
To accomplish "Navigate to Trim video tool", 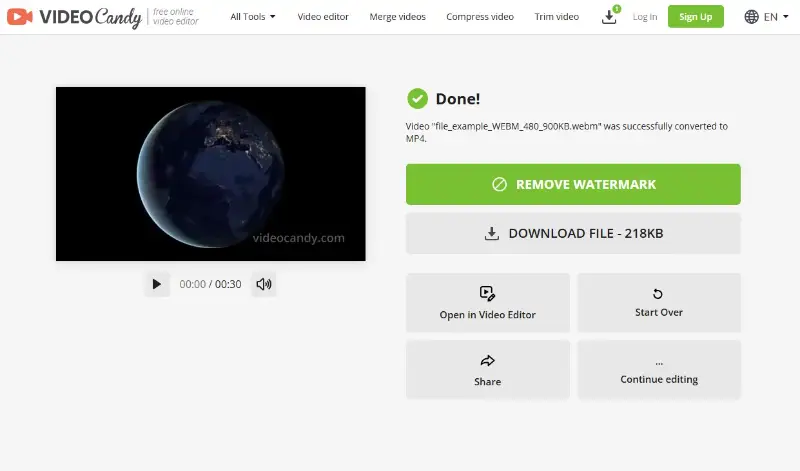I will click(556, 17).
